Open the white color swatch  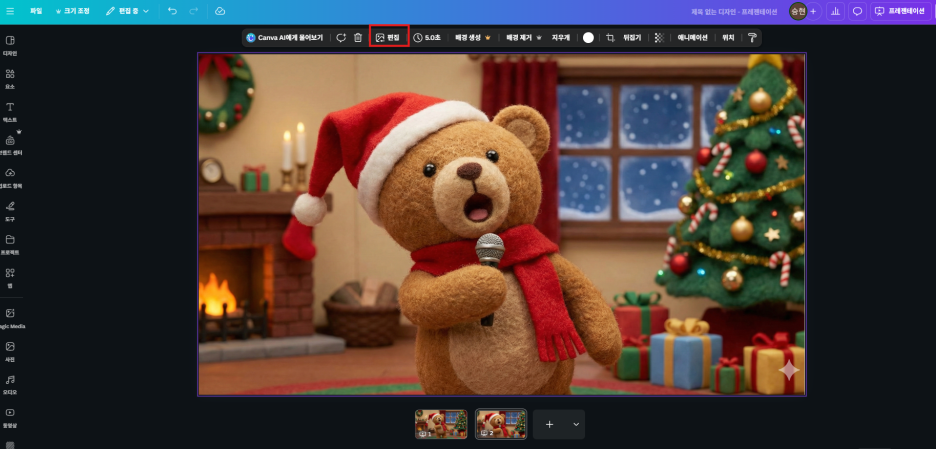point(589,38)
